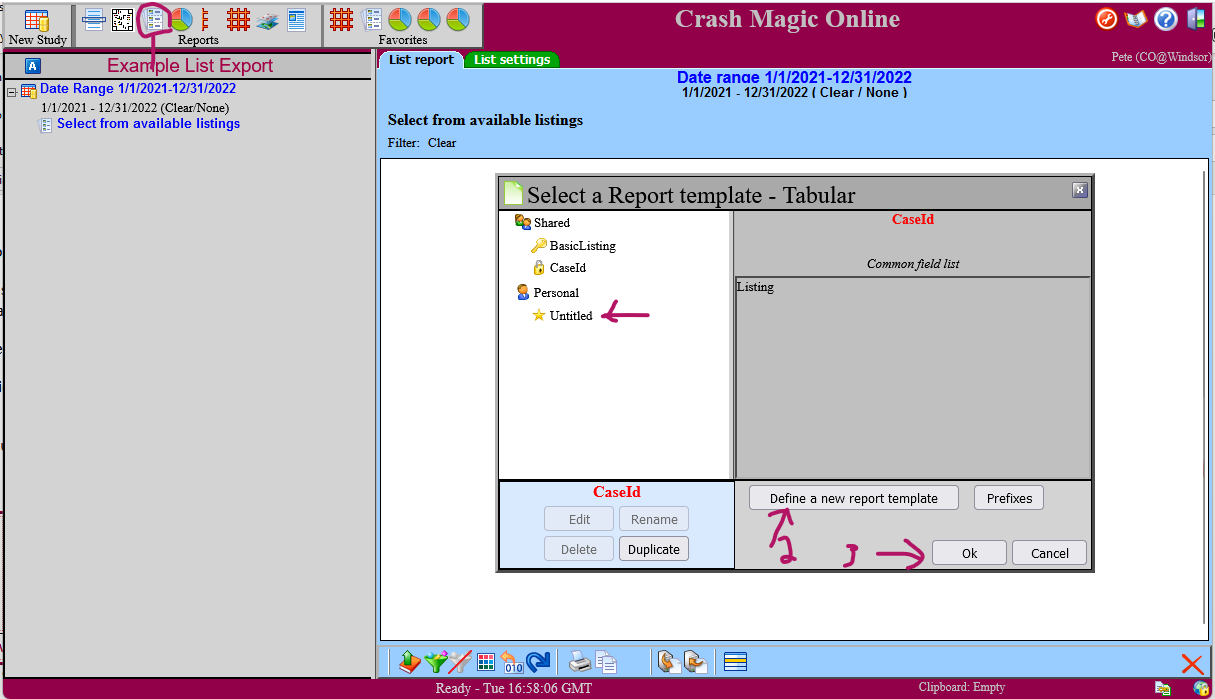Cancel the report template dialog
The width and height of the screenshot is (1215, 699).
(1050, 553)
